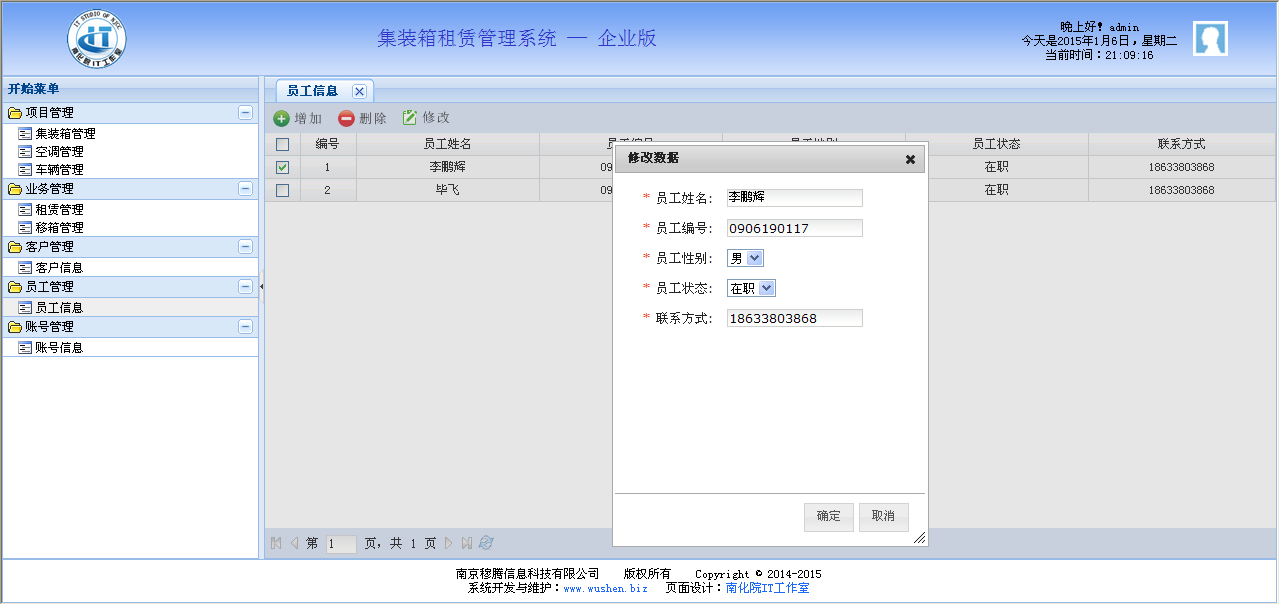This screenshot has width=1279, height=604.
Task: Open the www.wushen.biz link
Action: (605, 589)
